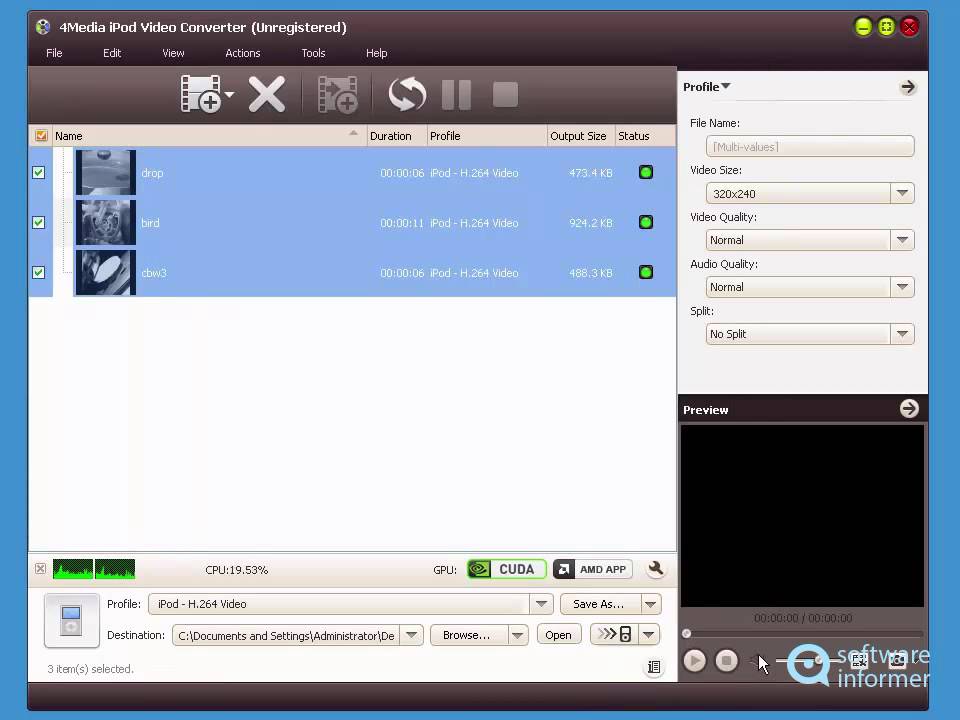Viewport: 960px width, 720px height.
Task: Open the Tools menu
Action: point(313,53)
